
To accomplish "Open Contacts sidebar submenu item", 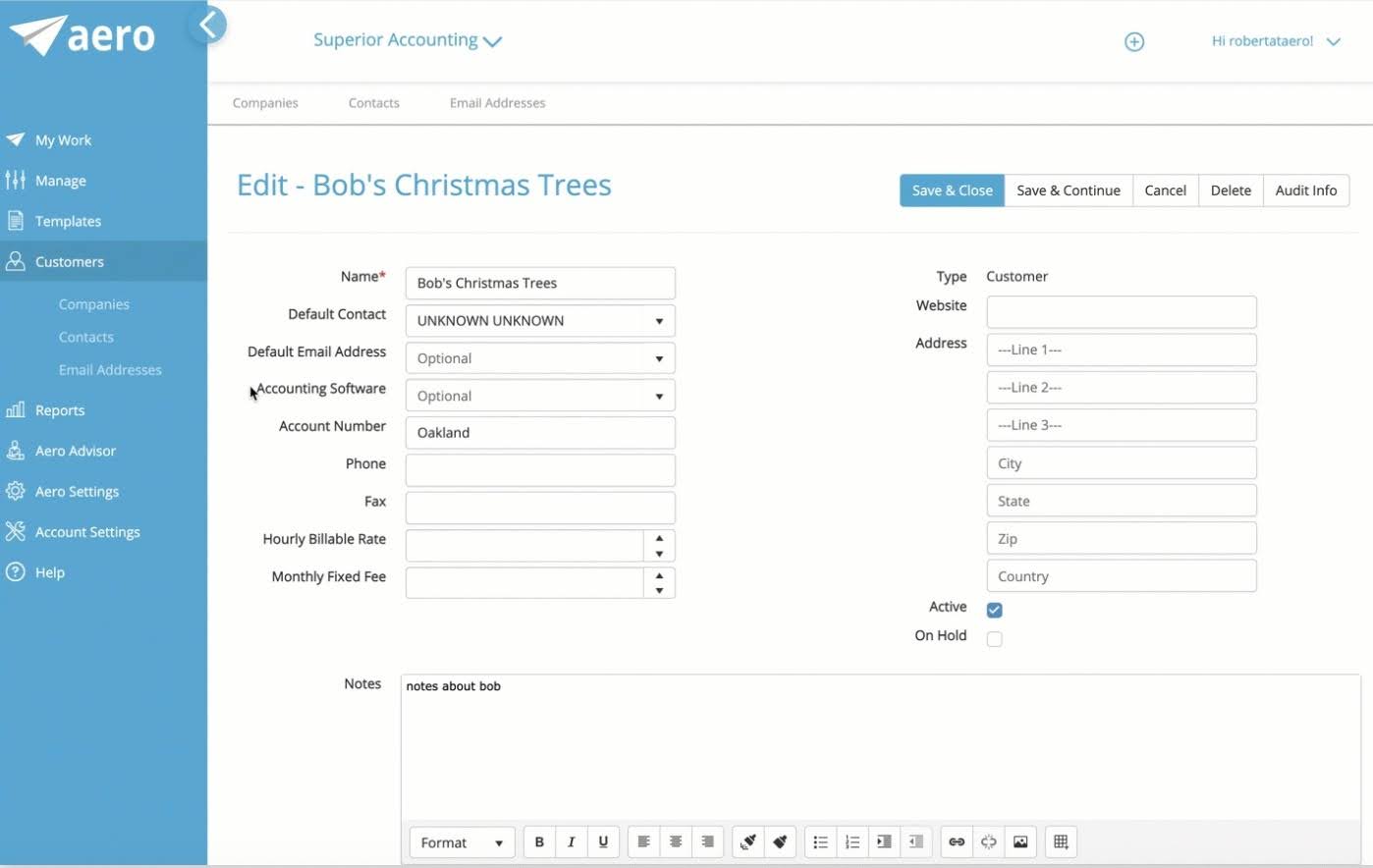I will click(86, 337).
